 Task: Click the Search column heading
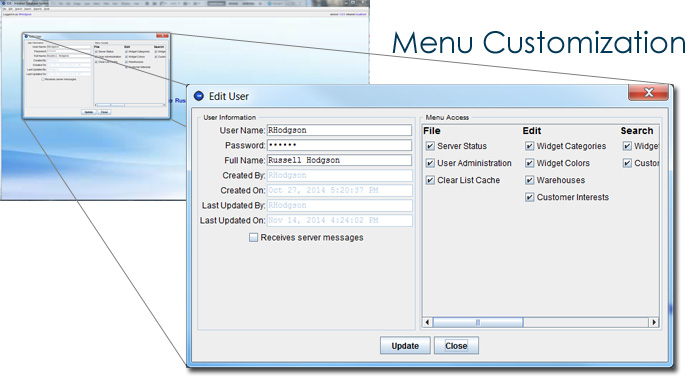pyautogui.click(x=637, y=131)
